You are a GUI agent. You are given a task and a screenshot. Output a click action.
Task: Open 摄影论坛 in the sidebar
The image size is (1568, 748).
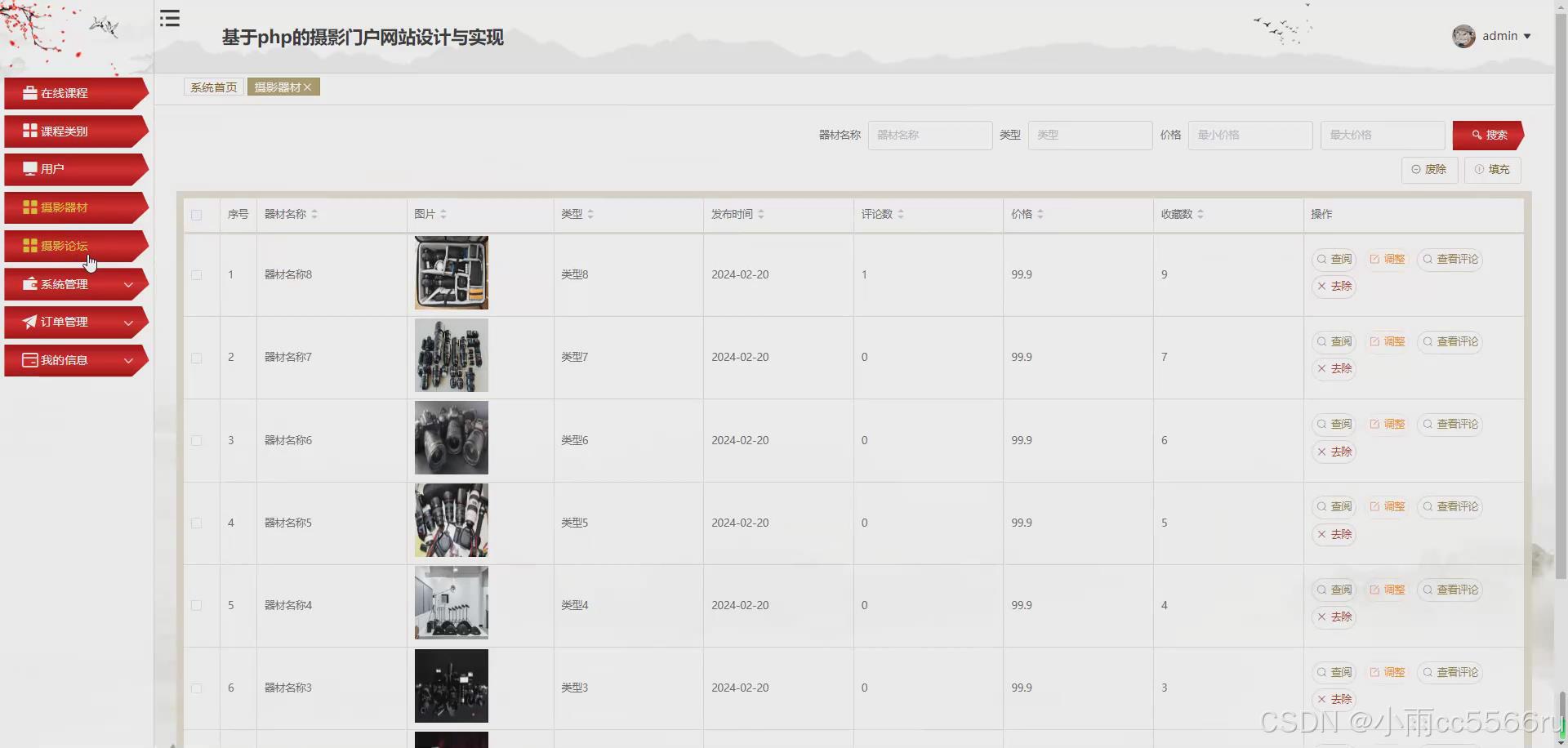click(x=75, y=246)
